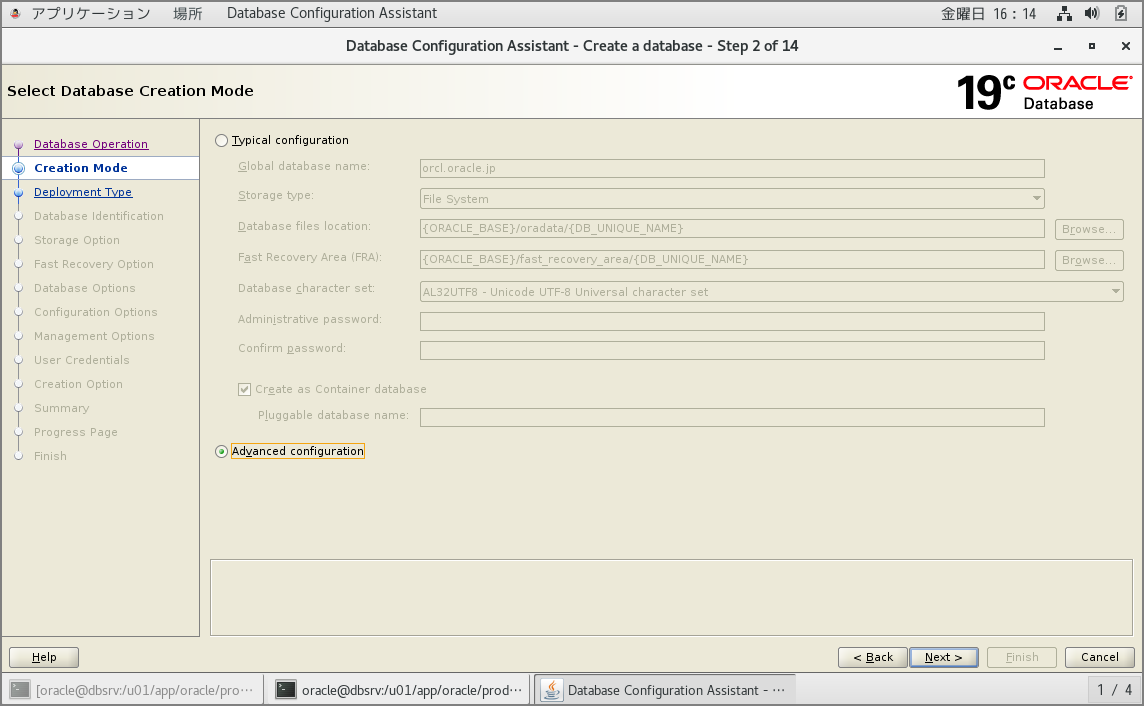Click the Java icon in taskbar DBCA entry
Screen dimensions: 1144x706
pos(551,690)
